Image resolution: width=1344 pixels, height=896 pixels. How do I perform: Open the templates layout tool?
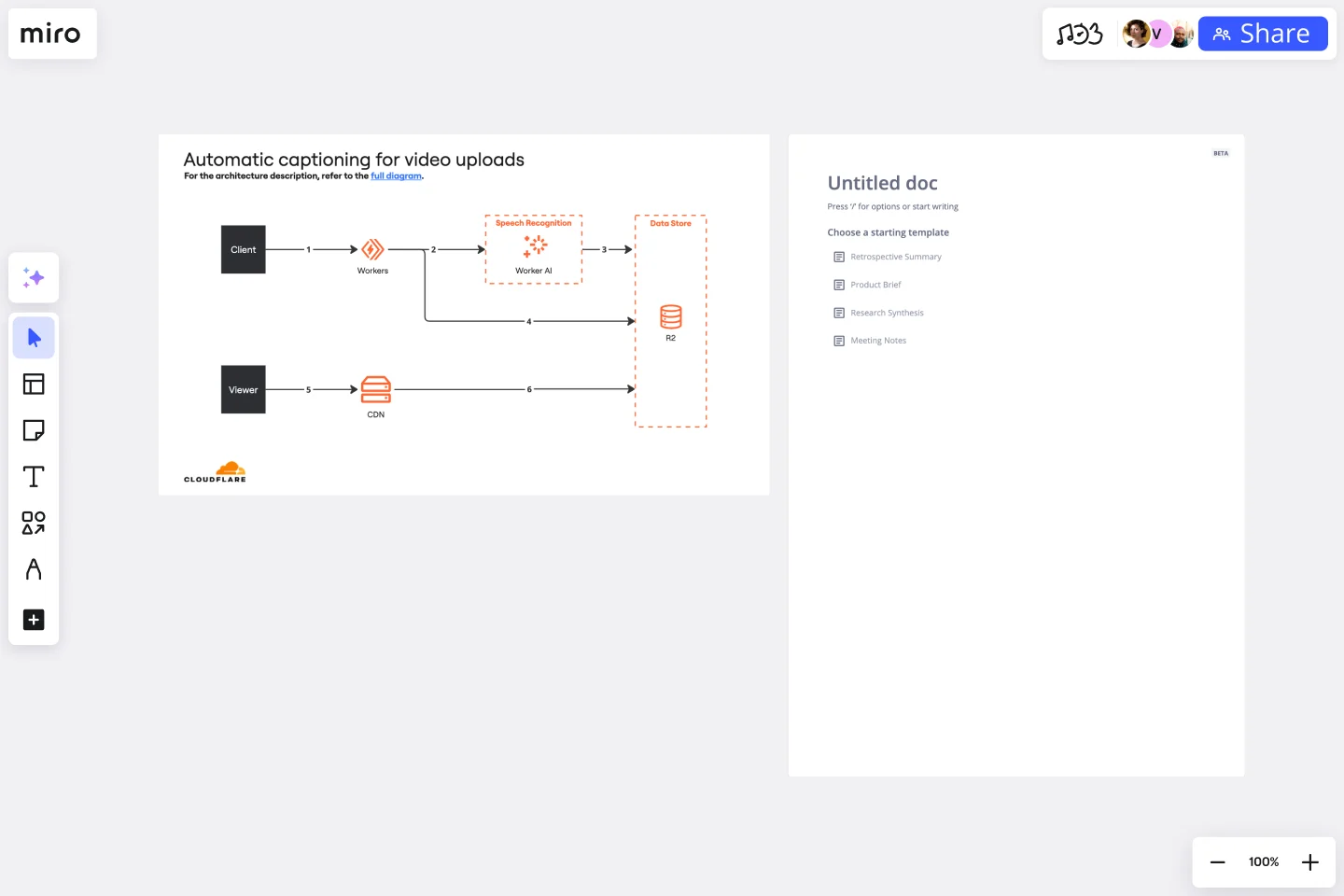tap(34, 384)
